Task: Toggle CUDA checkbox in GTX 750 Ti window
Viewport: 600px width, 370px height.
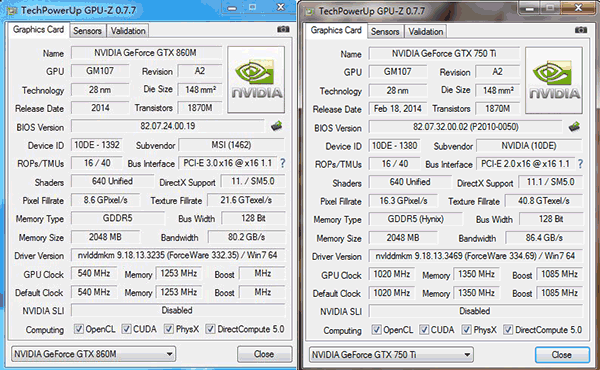Action: [x=424, y=330]
